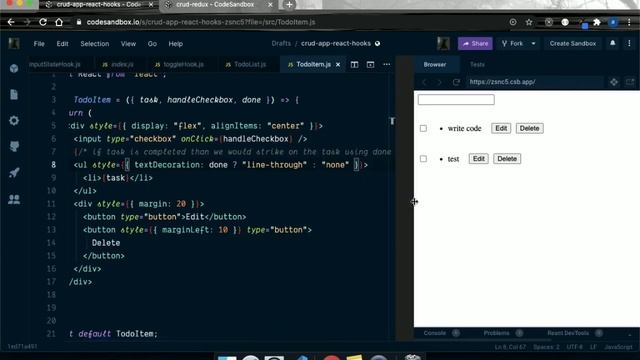Toggle the test task checkbox

tap(423, 158)
